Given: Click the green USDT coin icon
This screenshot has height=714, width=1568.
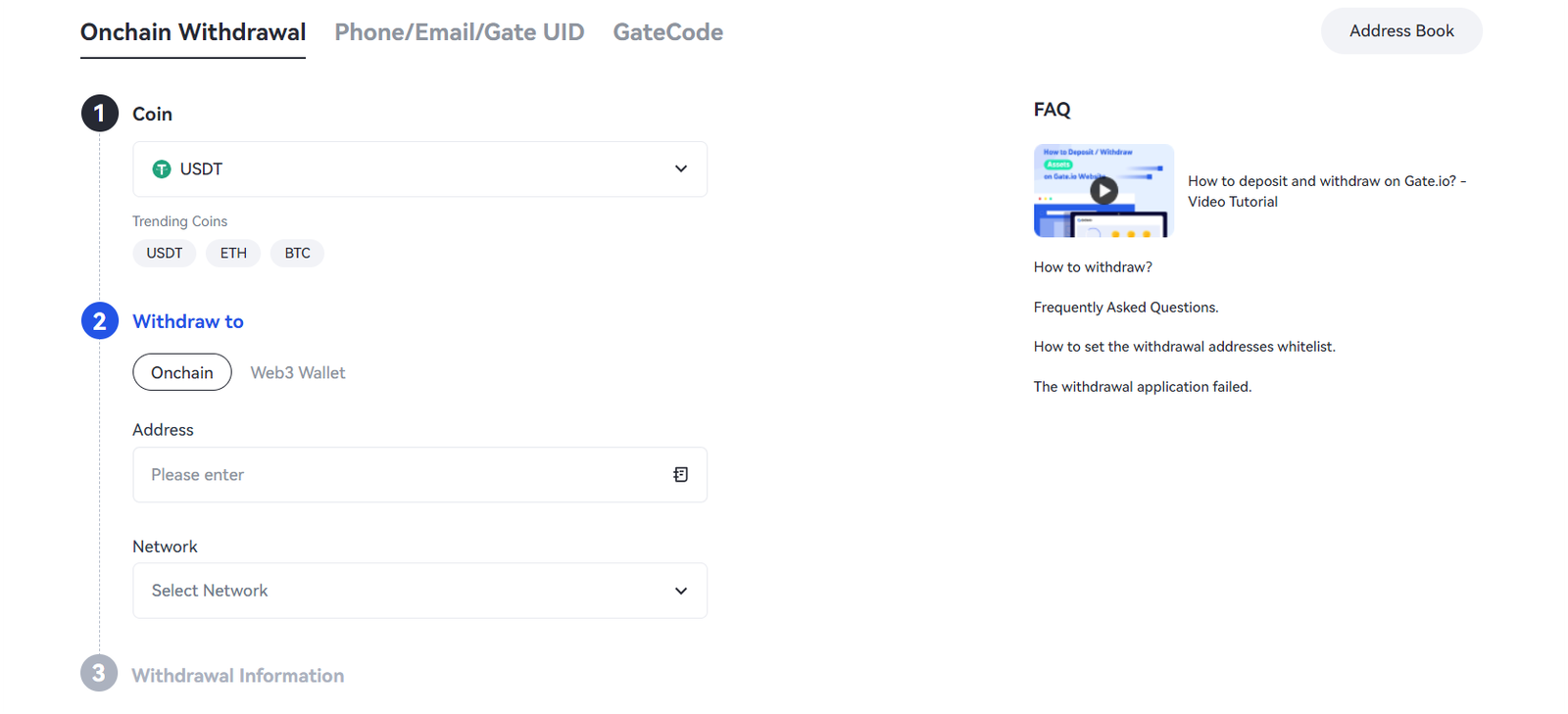Looking at the screenshot, I should pyautogui.click(x=162, y=169).
